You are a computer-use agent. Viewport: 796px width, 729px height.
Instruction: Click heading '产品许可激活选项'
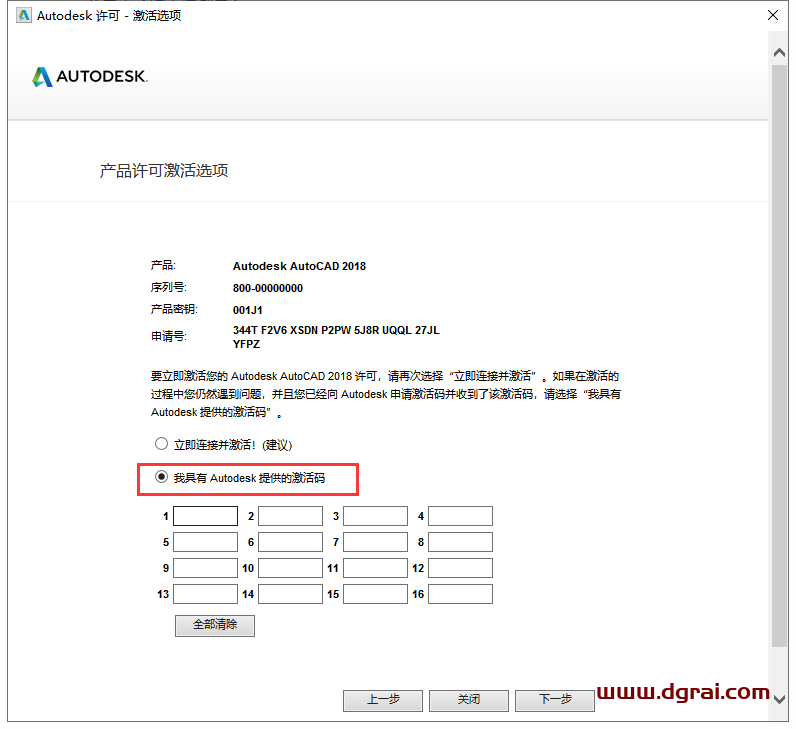[x=163, y=171]
